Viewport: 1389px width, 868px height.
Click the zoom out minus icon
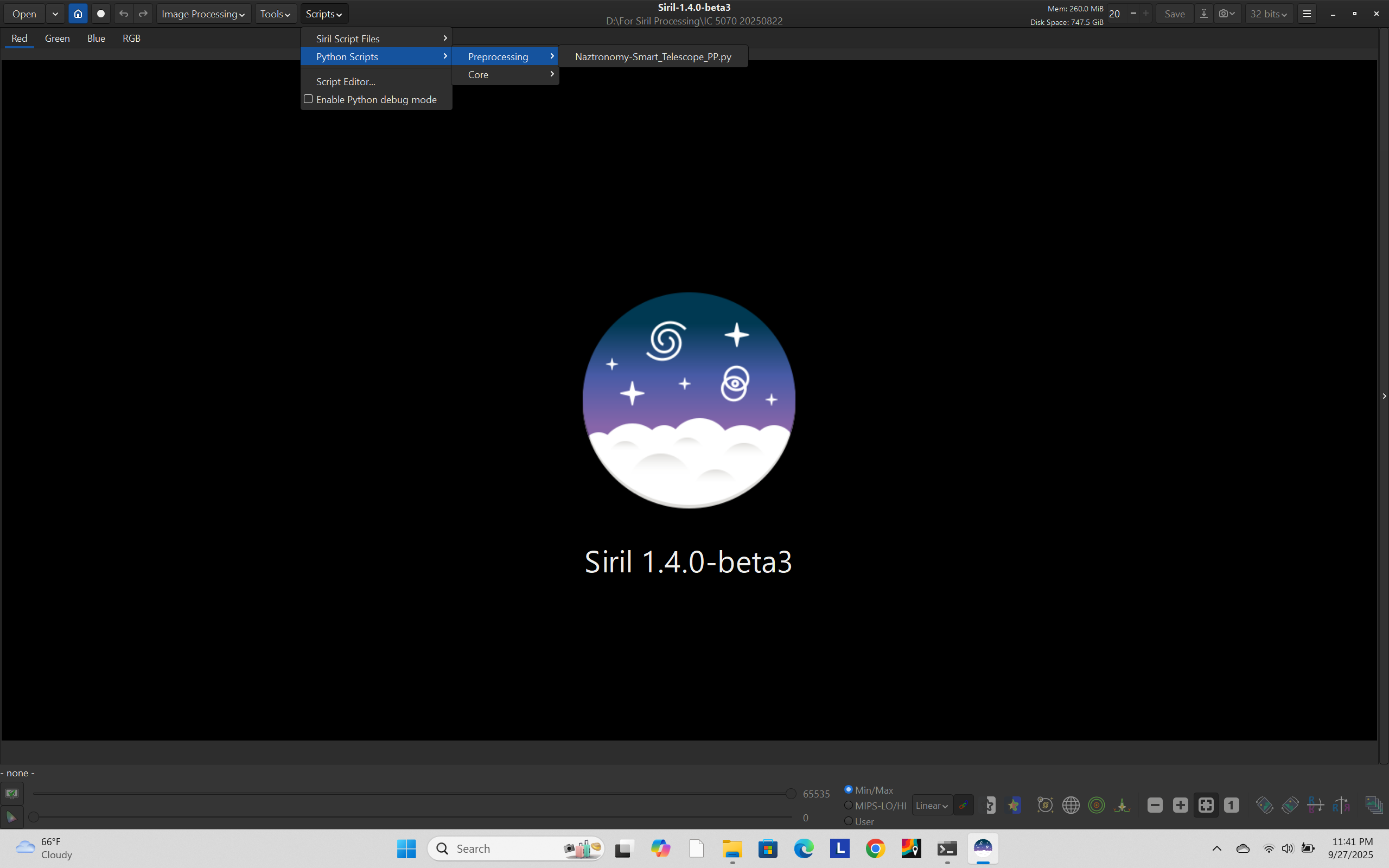(1155, 805)
